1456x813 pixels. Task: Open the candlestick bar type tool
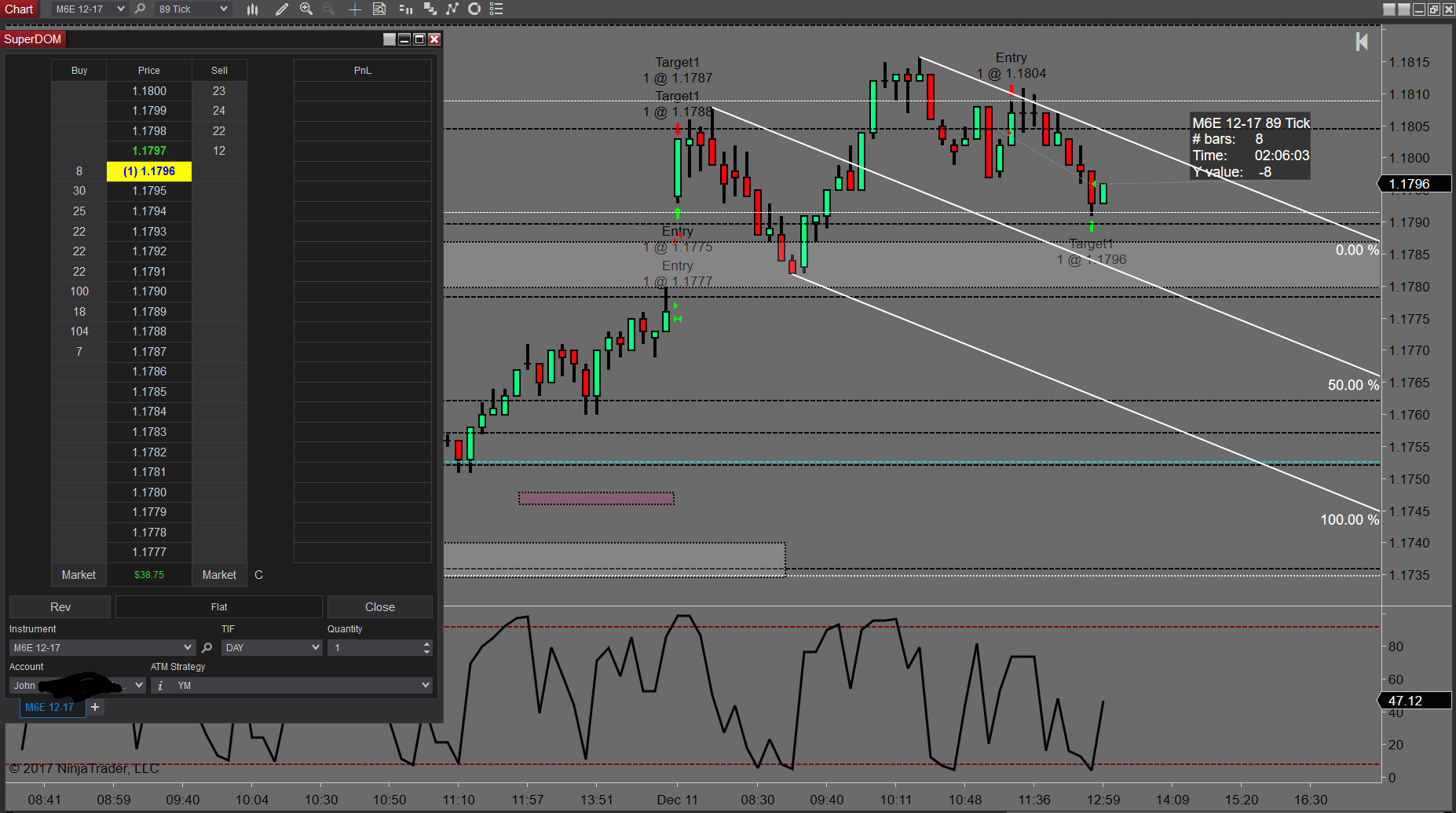(x=252, y=9)
